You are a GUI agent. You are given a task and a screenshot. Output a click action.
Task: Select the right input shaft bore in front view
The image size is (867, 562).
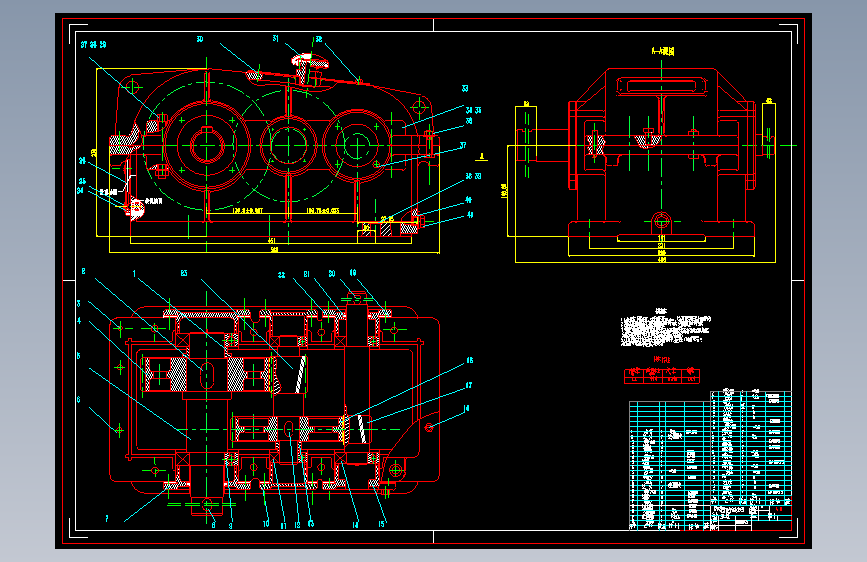[357, 145]
